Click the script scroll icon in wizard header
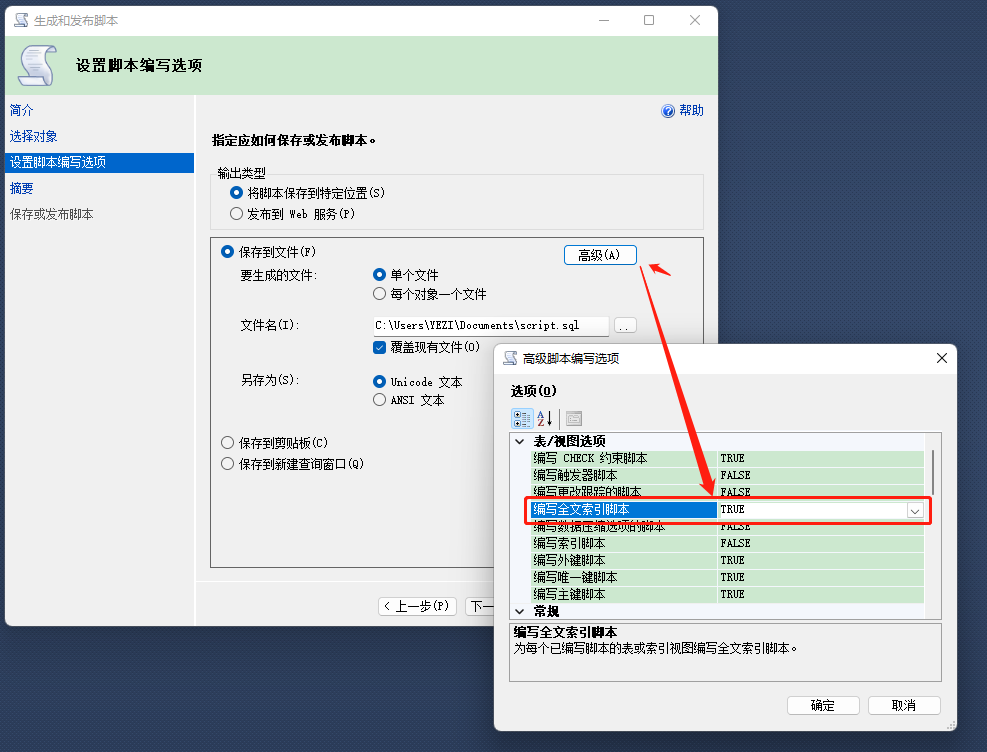Screen dimensions: 987x752 click(37, 66)
